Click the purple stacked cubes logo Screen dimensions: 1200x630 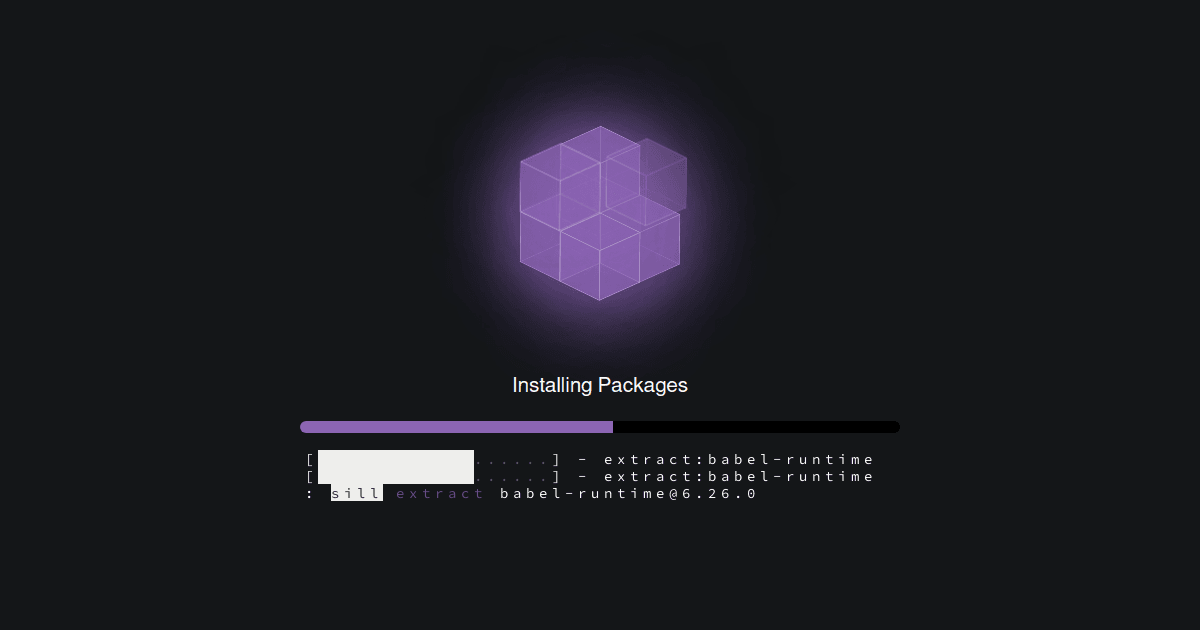tap(601, 213)
